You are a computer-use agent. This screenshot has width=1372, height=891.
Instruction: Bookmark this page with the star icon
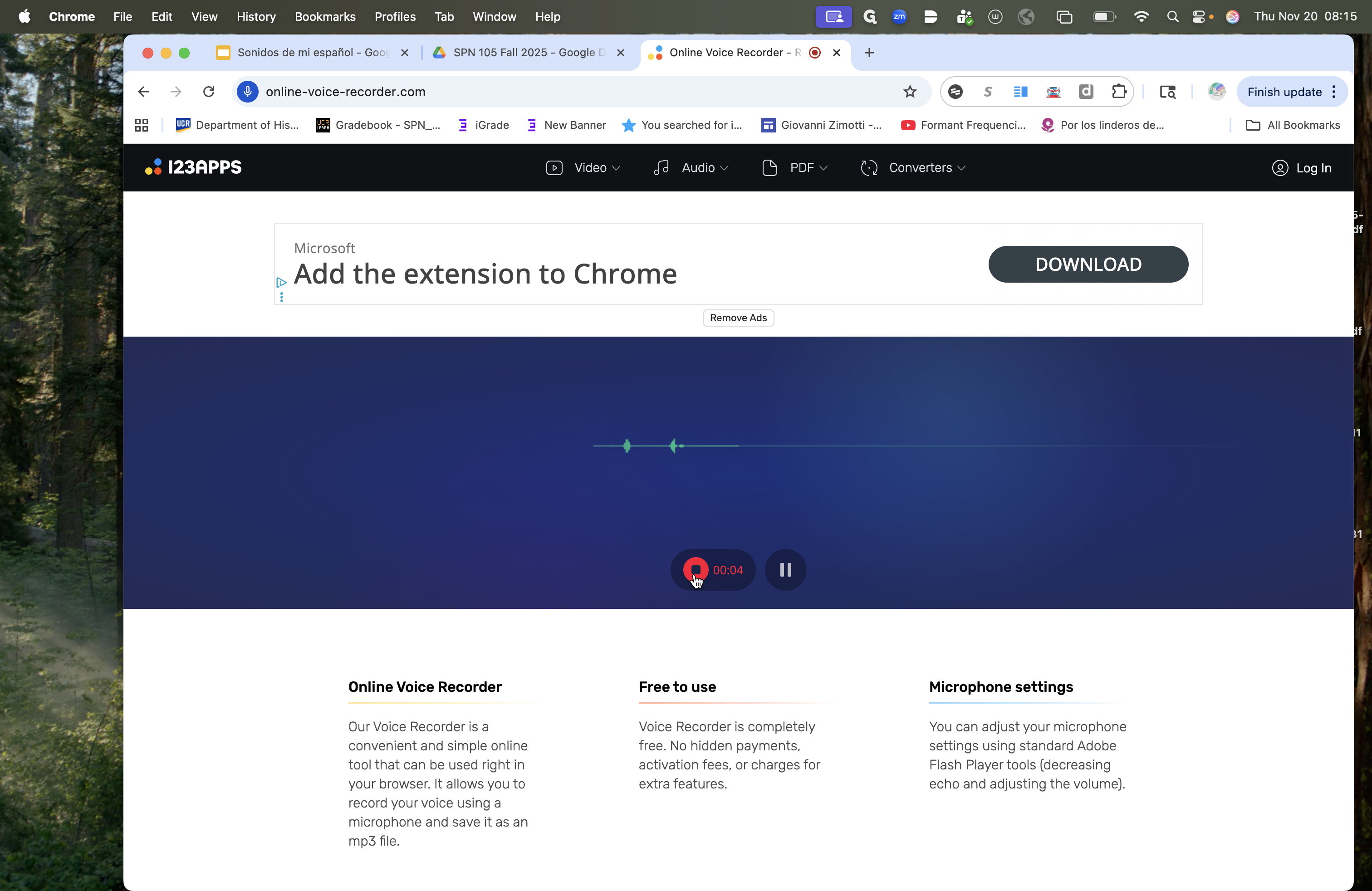(x=910, y=92)
